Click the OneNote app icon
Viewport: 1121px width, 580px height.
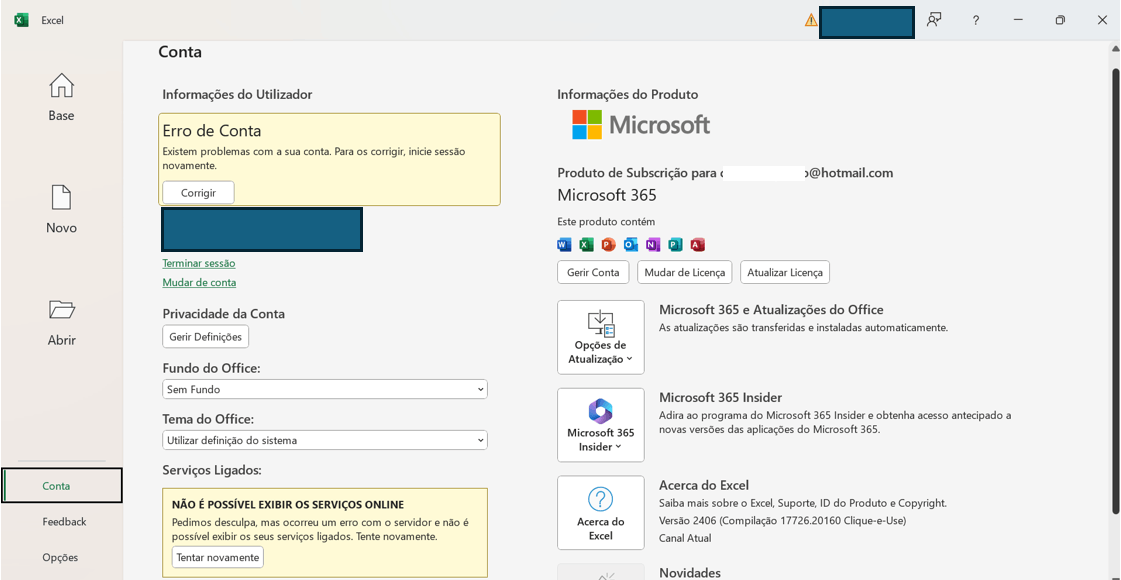pyautogui.click(x=653, y=245)
